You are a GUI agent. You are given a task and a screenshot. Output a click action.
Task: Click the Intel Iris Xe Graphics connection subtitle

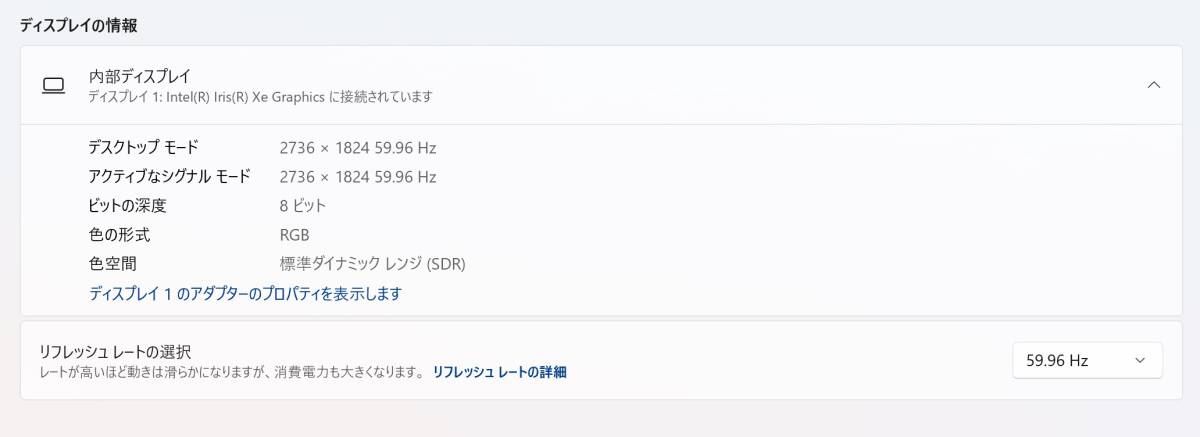point(260,97)
